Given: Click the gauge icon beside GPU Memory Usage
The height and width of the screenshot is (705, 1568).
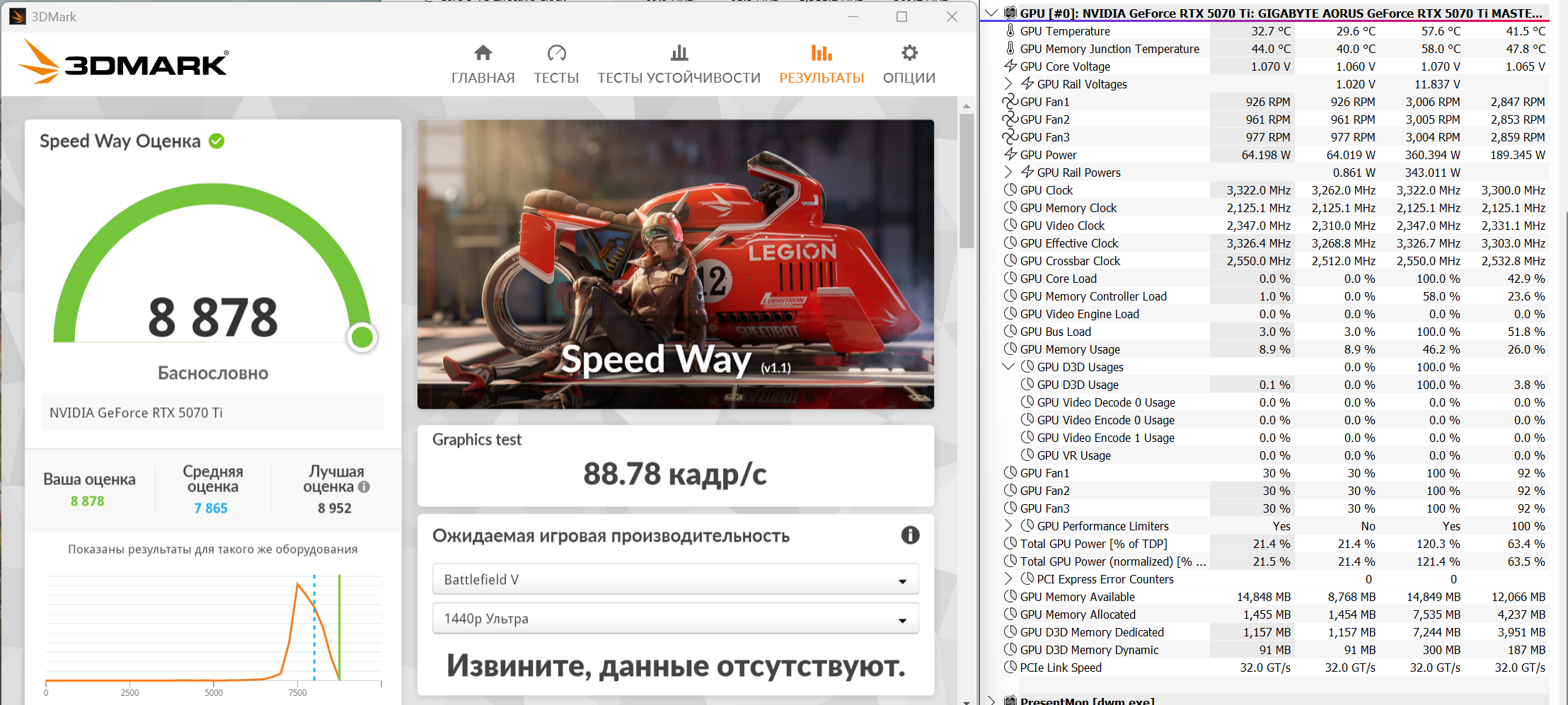Looking at the screenshot, I should click(1010, 349).
